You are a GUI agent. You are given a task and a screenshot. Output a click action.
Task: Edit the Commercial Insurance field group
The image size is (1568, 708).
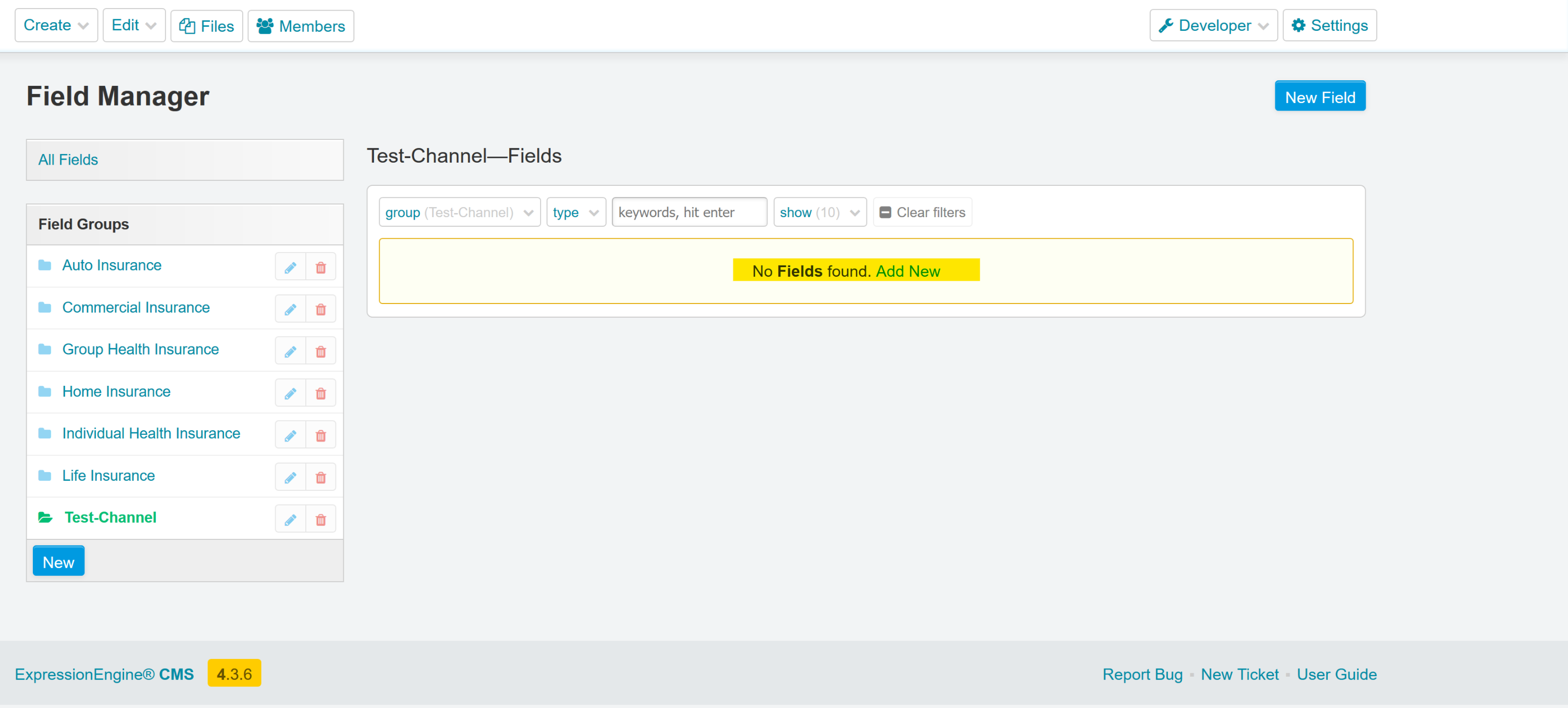tap(290, 309)
